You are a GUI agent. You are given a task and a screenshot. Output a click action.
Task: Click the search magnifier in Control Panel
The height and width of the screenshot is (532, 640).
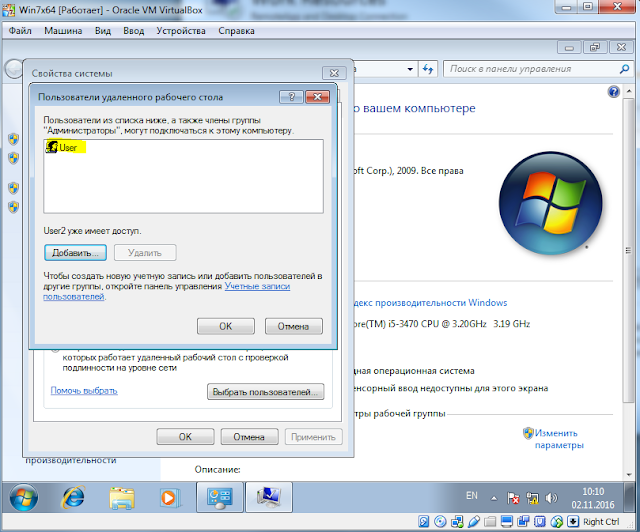(x=624, y=69)
